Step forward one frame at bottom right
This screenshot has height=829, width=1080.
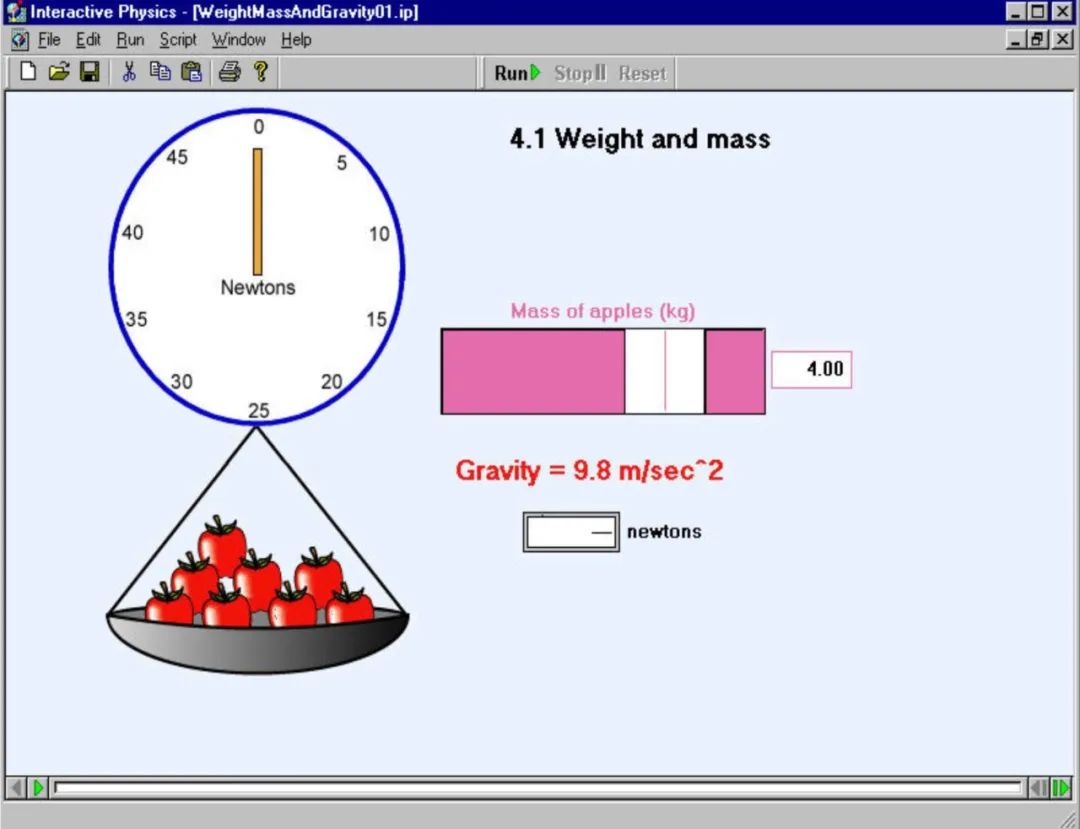tap(1060, 788)
